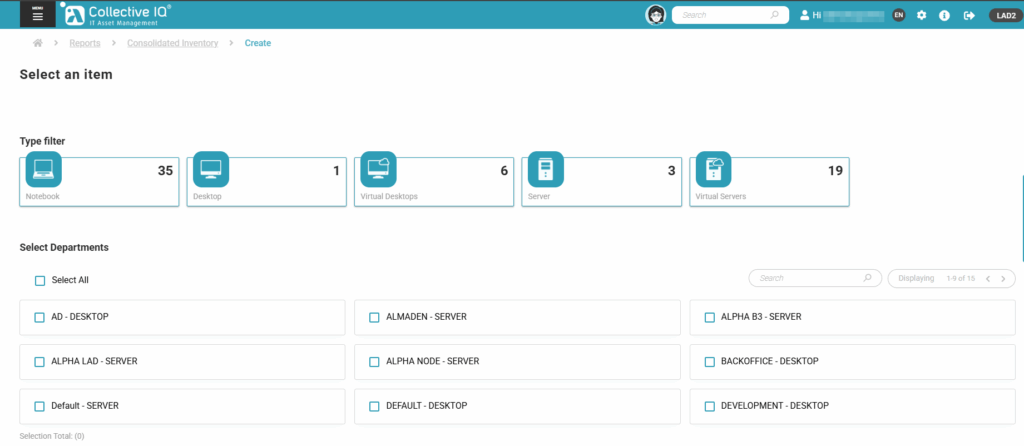
Task: Go to home via breadcrumb icon
Action: pyautogui.click(x=38, y=43)
